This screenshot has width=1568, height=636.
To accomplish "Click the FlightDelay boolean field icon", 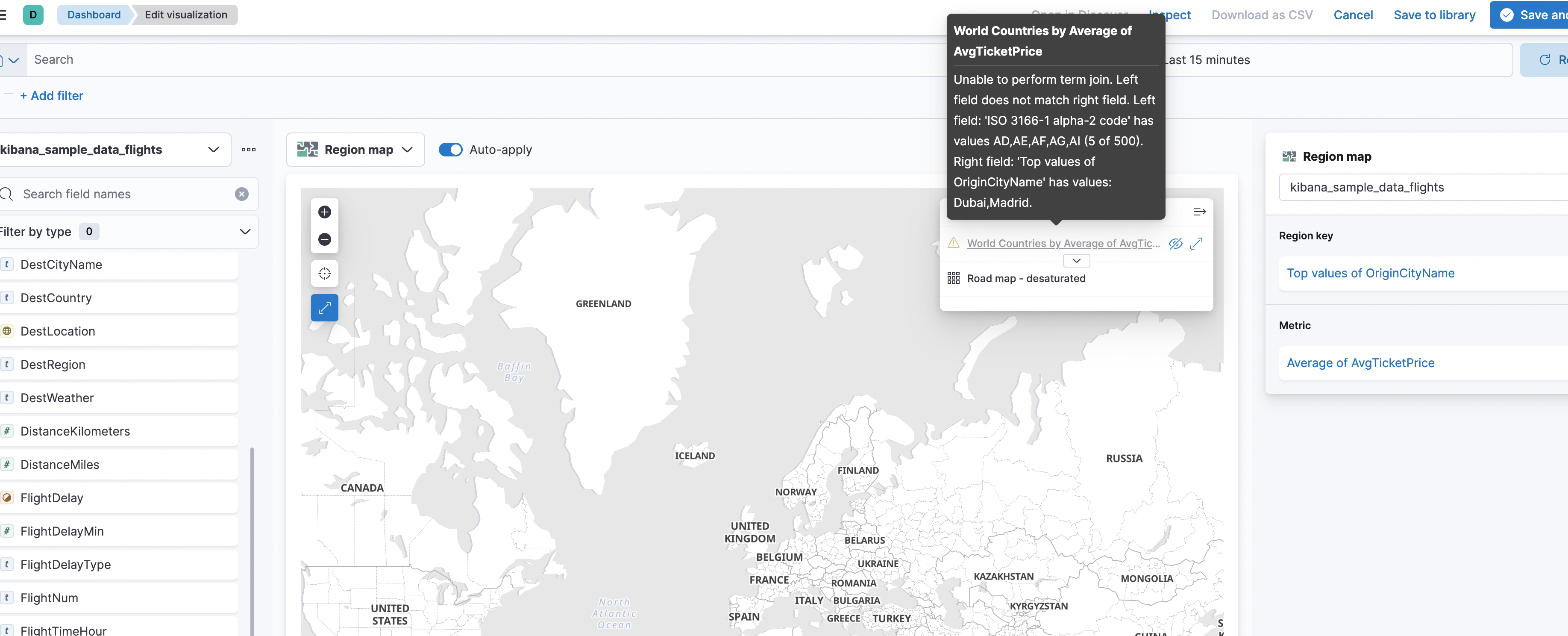I will point(7,498).
